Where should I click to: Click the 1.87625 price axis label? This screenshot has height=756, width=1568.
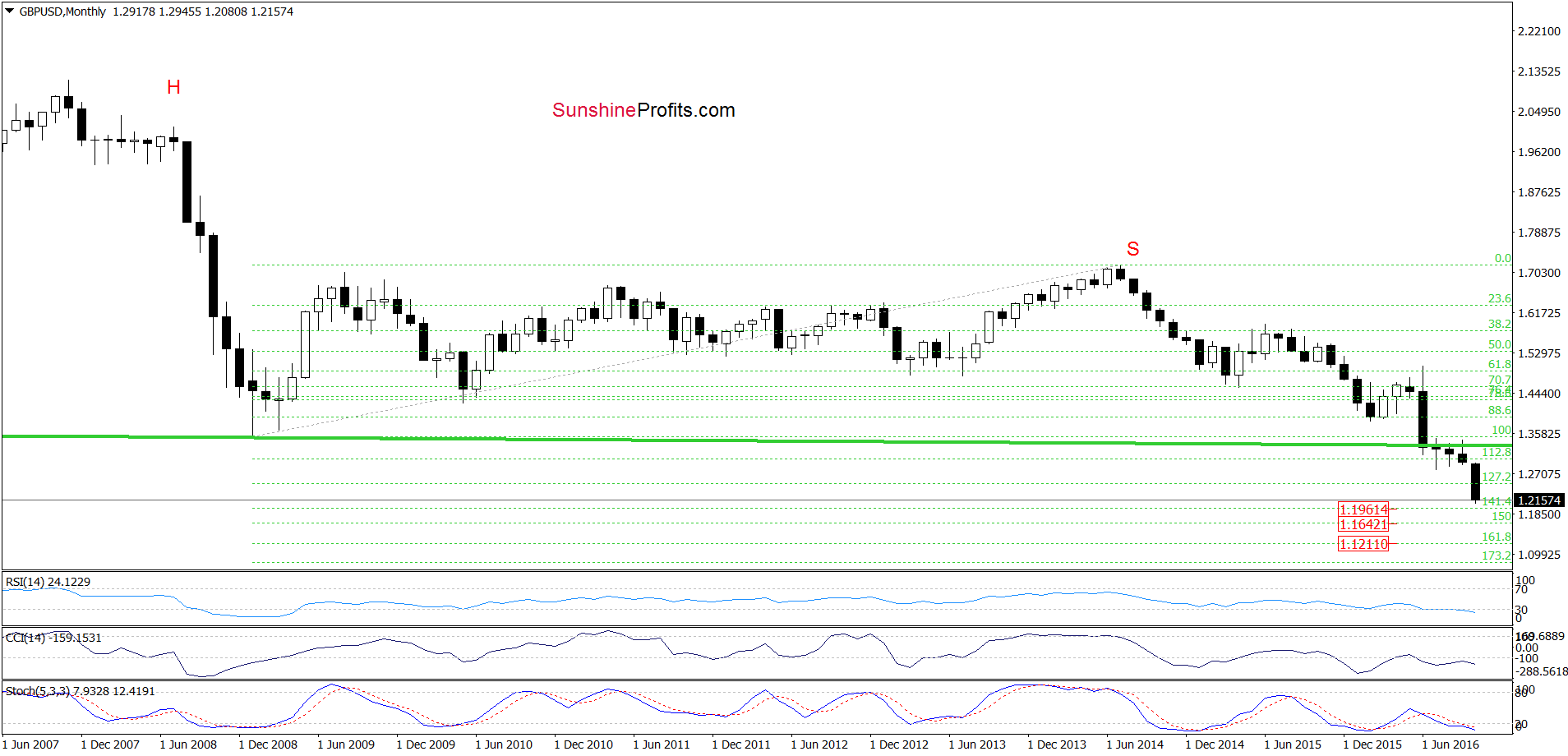(x=1538, y=192)
